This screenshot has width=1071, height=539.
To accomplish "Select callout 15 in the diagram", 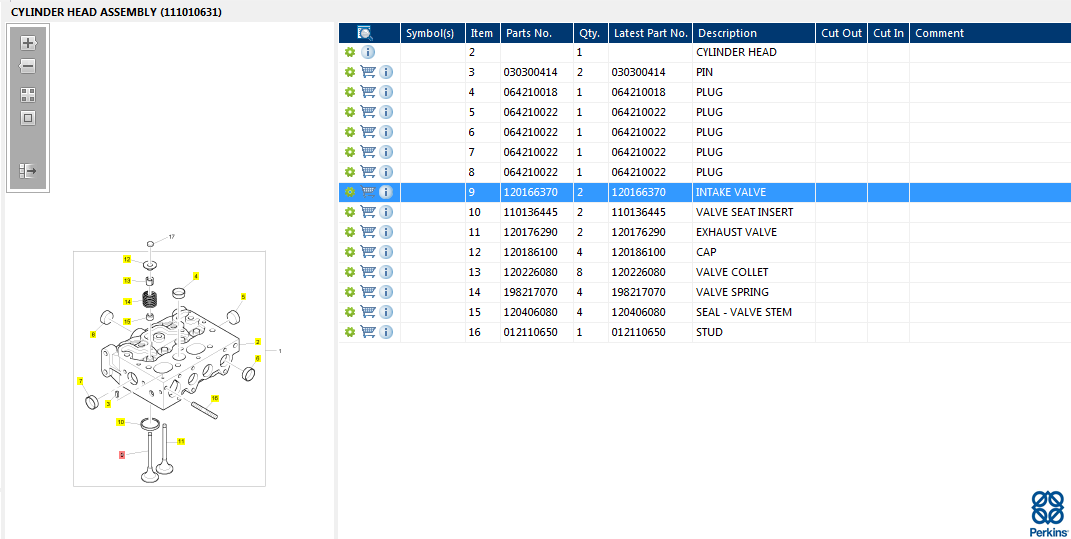I will (127, 321).
